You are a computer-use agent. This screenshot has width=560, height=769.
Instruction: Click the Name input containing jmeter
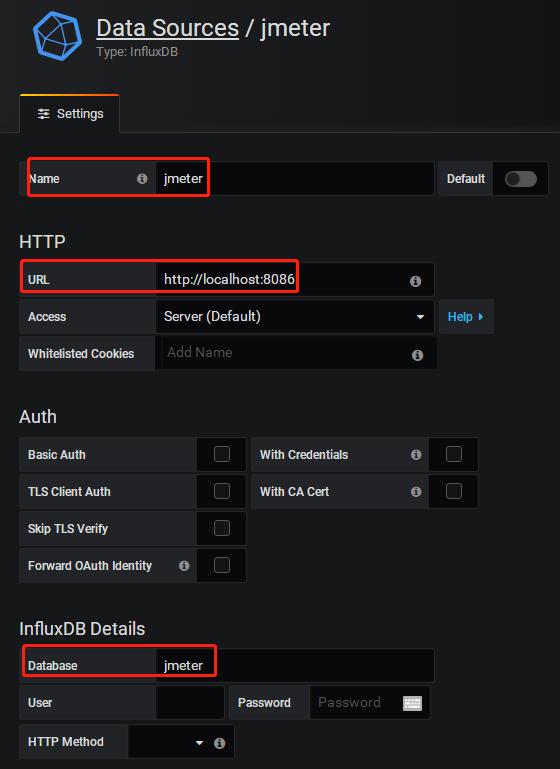pos(295,179)
